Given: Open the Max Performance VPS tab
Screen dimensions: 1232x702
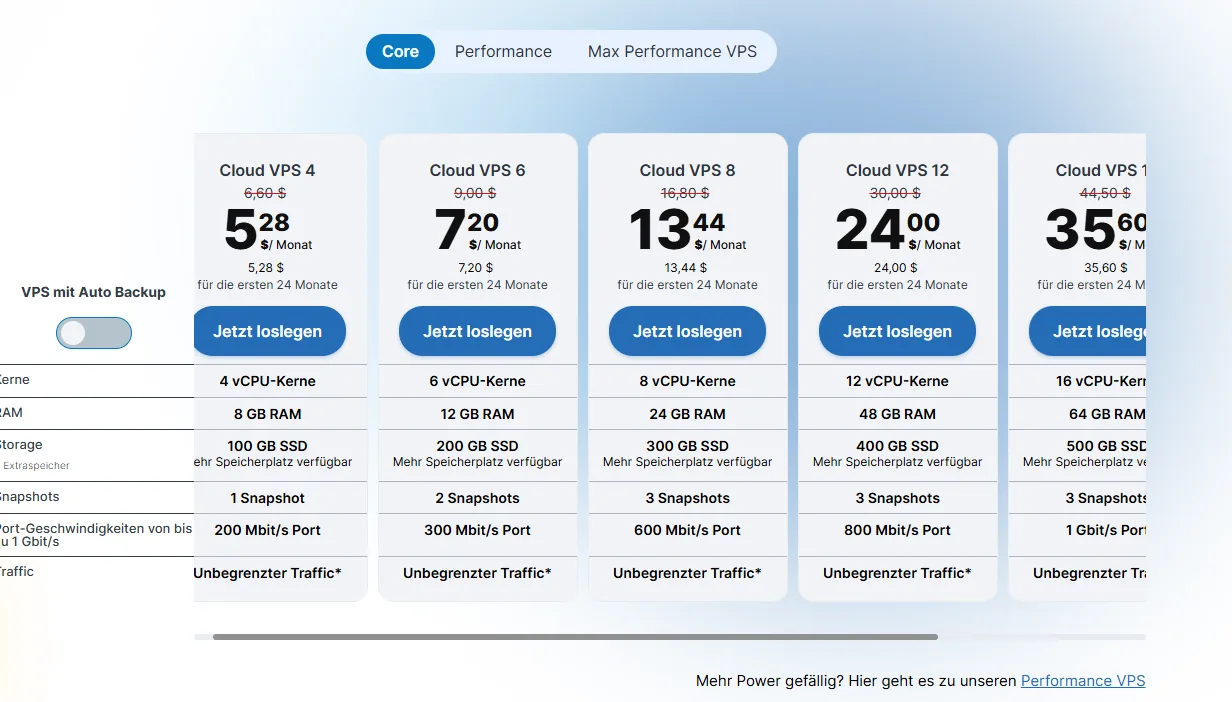Looking at the screenshot, I should (x=672, y=51).
